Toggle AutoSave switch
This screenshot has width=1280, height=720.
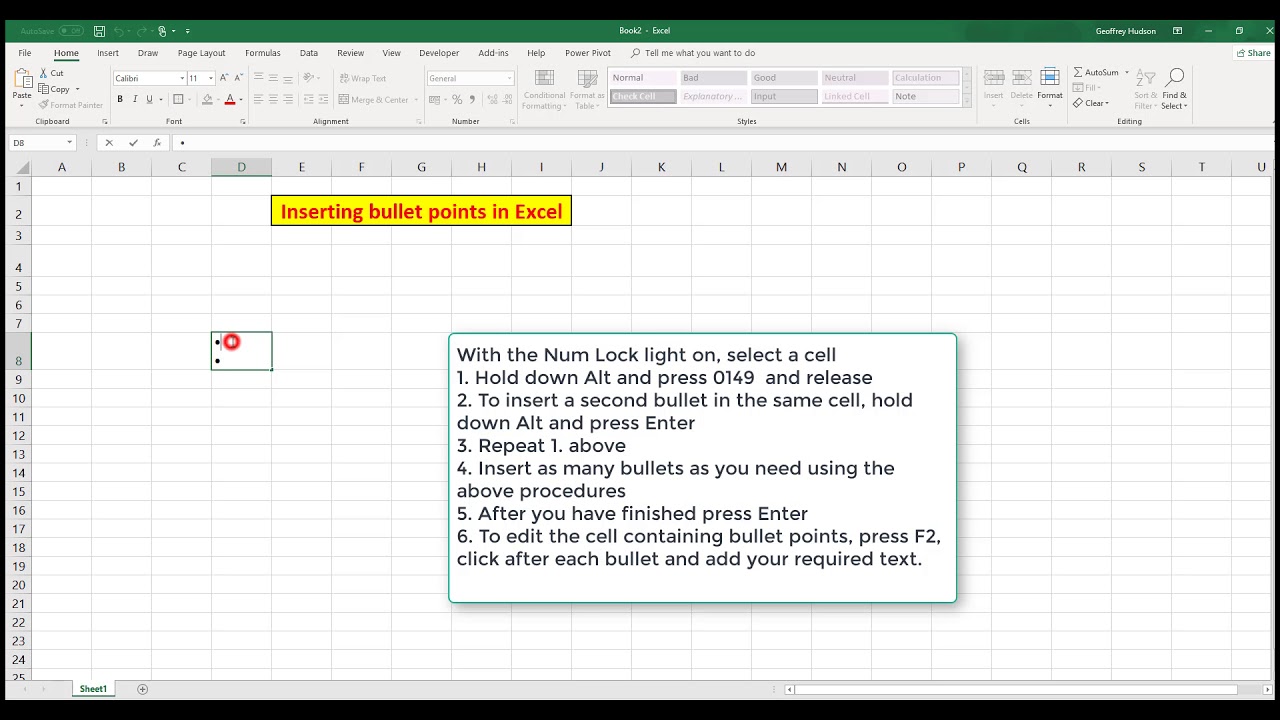click(71, 31)
